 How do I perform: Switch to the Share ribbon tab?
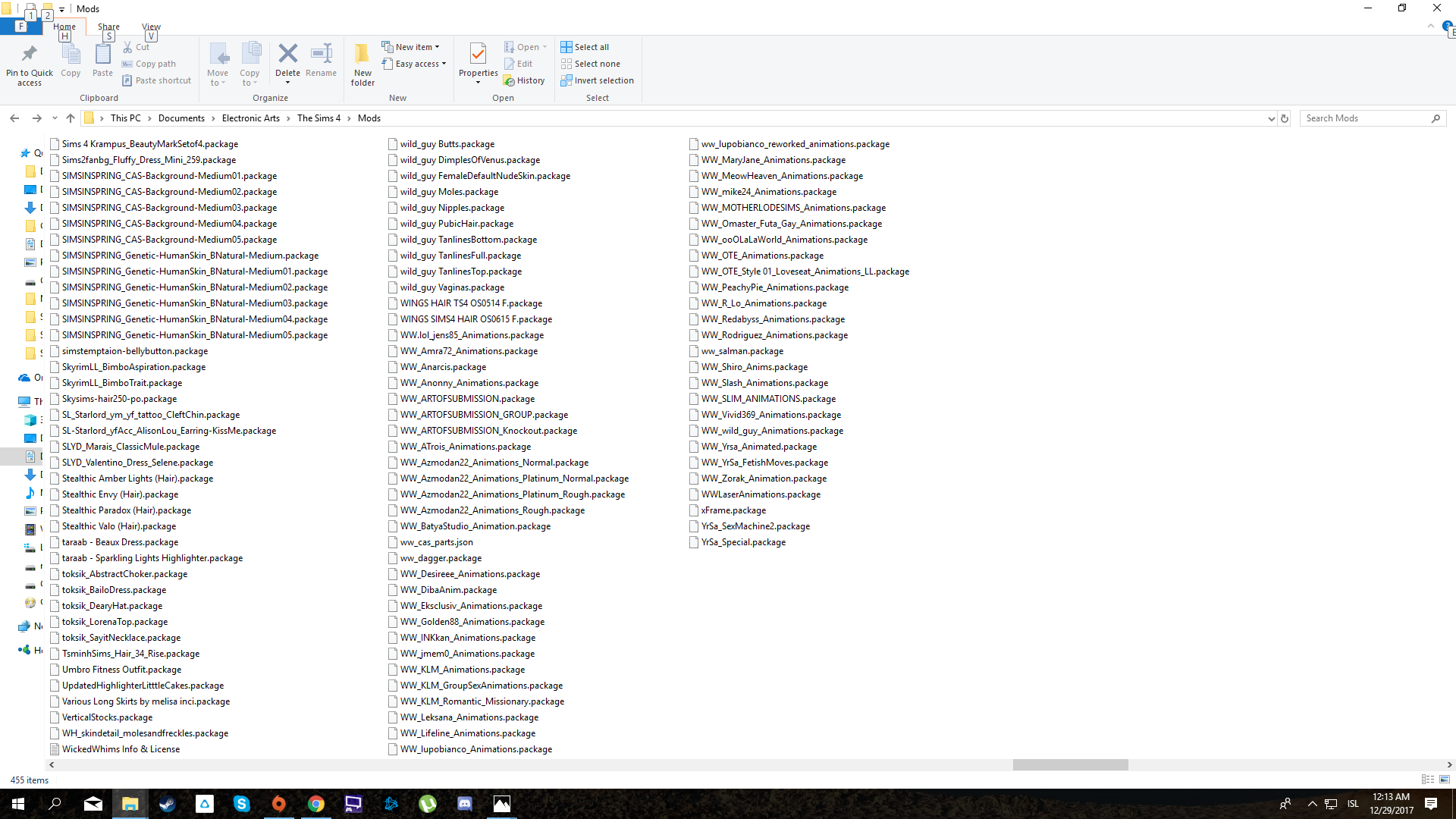[x=108, y=27]
